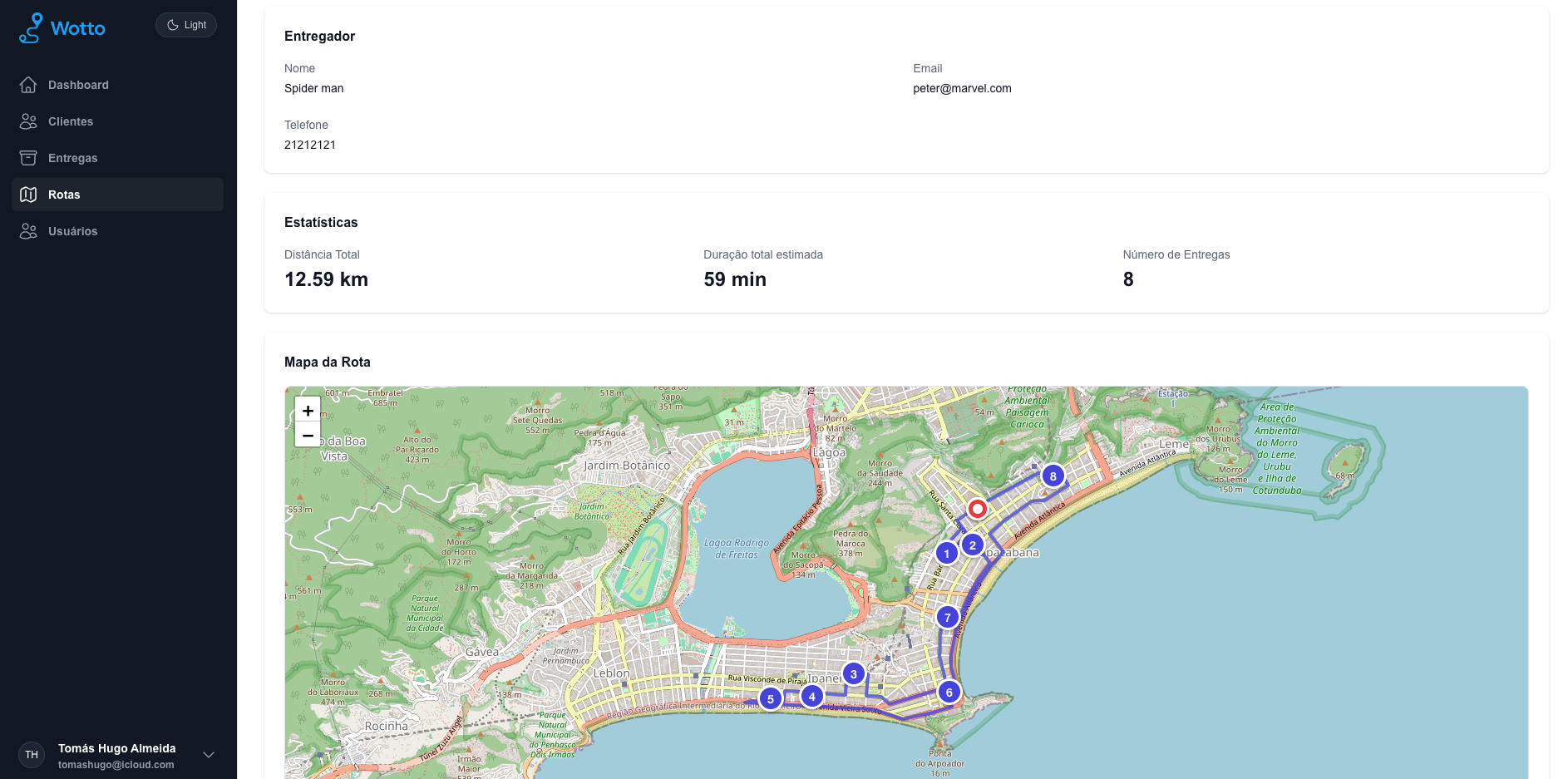
Task: Select delivery stop marker 5
Action: click(771, 699)
